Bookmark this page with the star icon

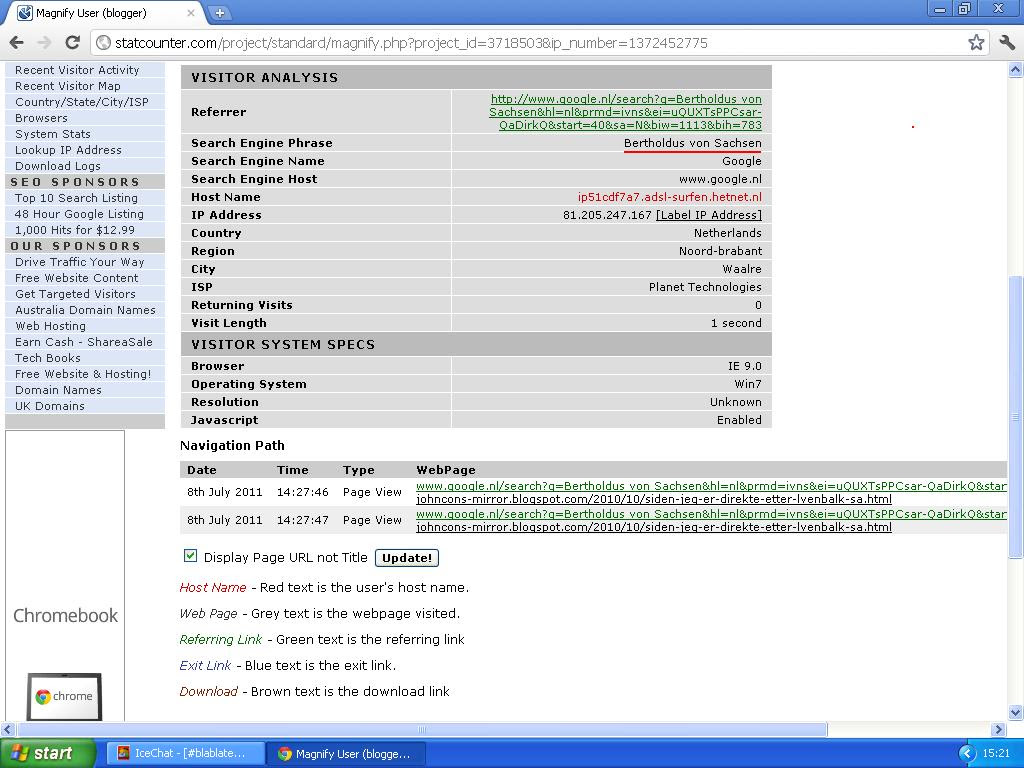click(976, 43)
